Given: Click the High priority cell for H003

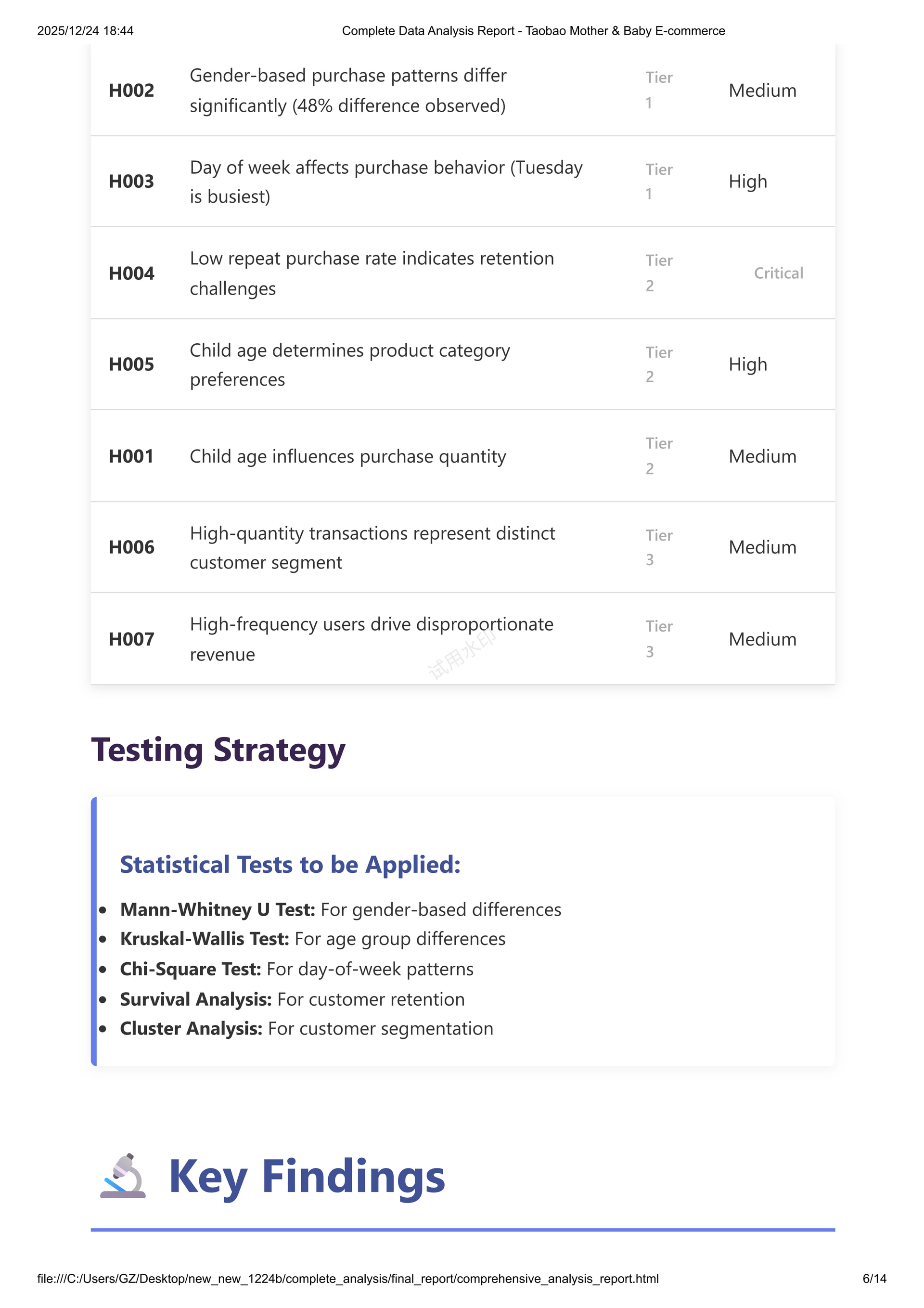Looking at the screenshot, I should (x=748, y=181).
